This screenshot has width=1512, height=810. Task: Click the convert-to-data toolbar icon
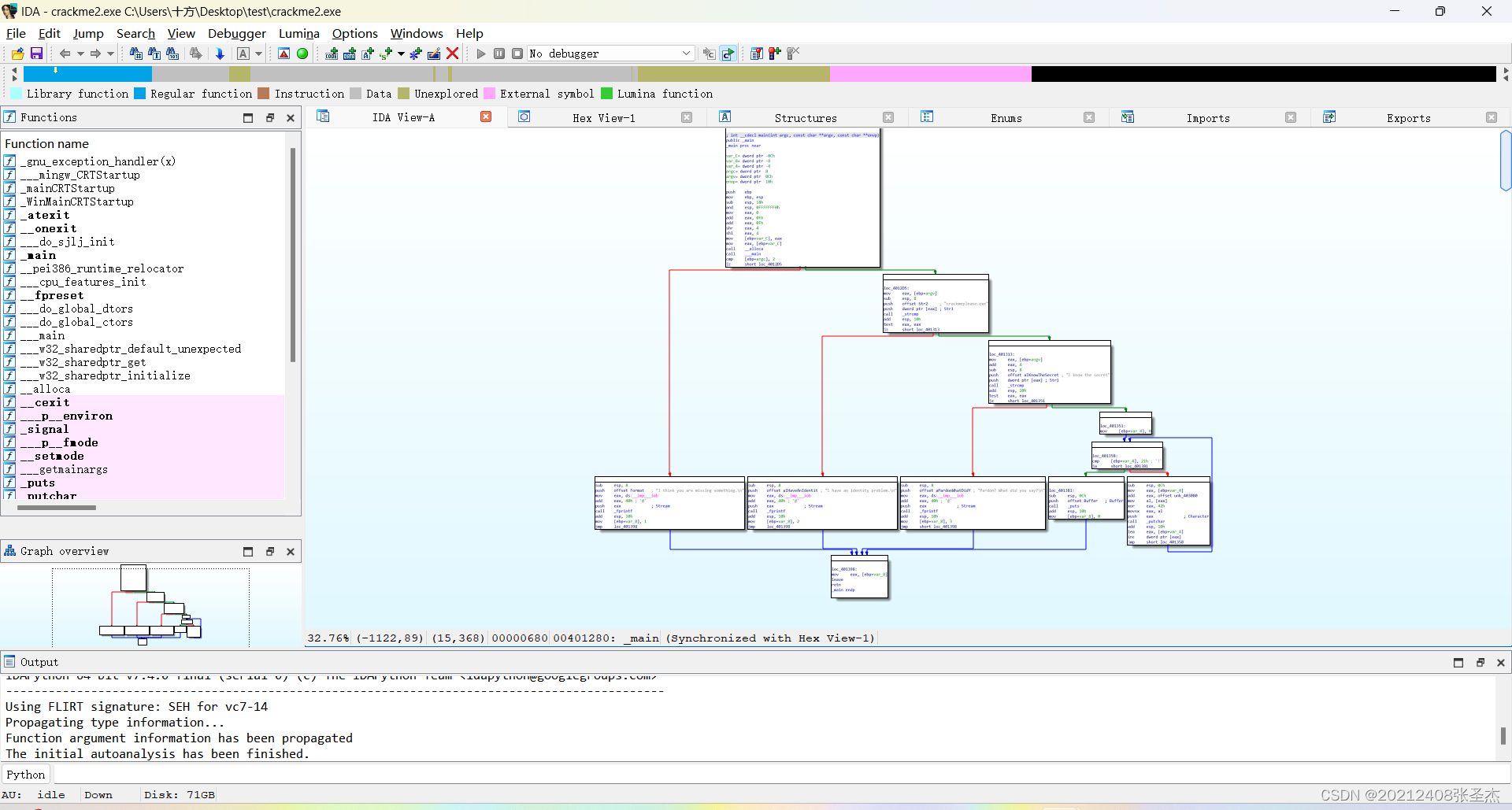(x=350, y=54)
